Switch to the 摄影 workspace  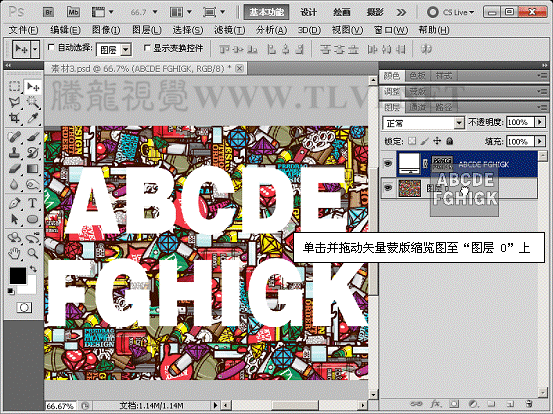[375, 12]
